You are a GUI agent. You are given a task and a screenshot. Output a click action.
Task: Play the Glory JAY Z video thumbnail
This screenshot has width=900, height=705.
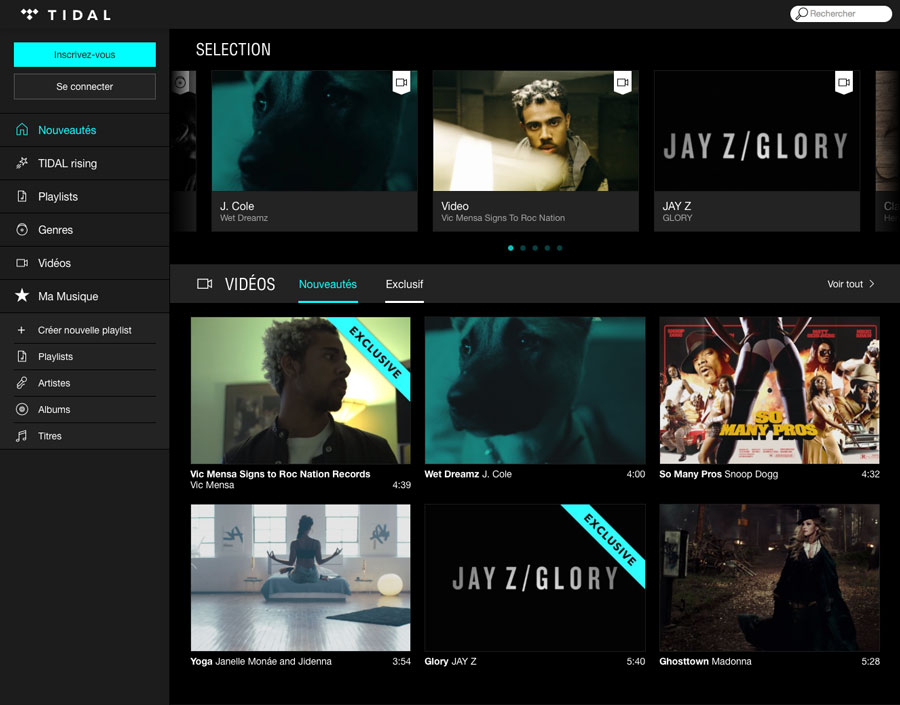[535, 578]
